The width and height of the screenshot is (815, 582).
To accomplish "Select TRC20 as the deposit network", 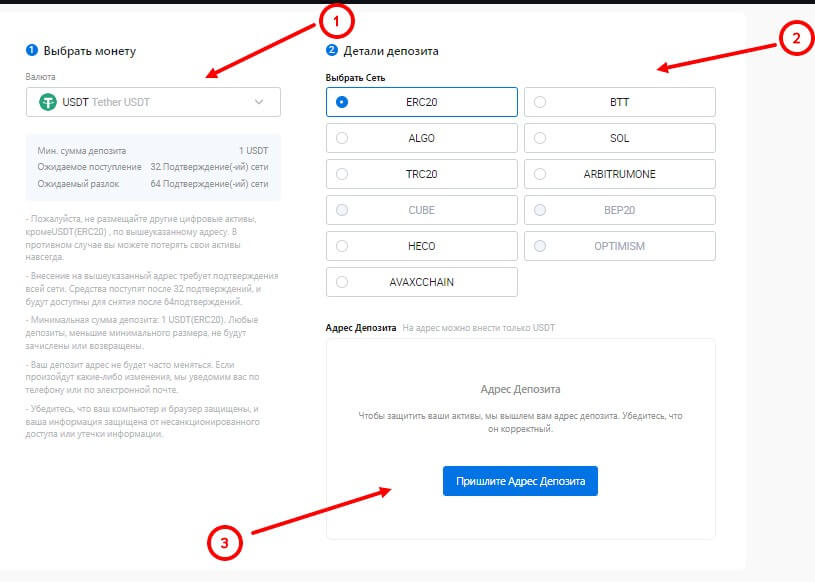I will point(421,174).
